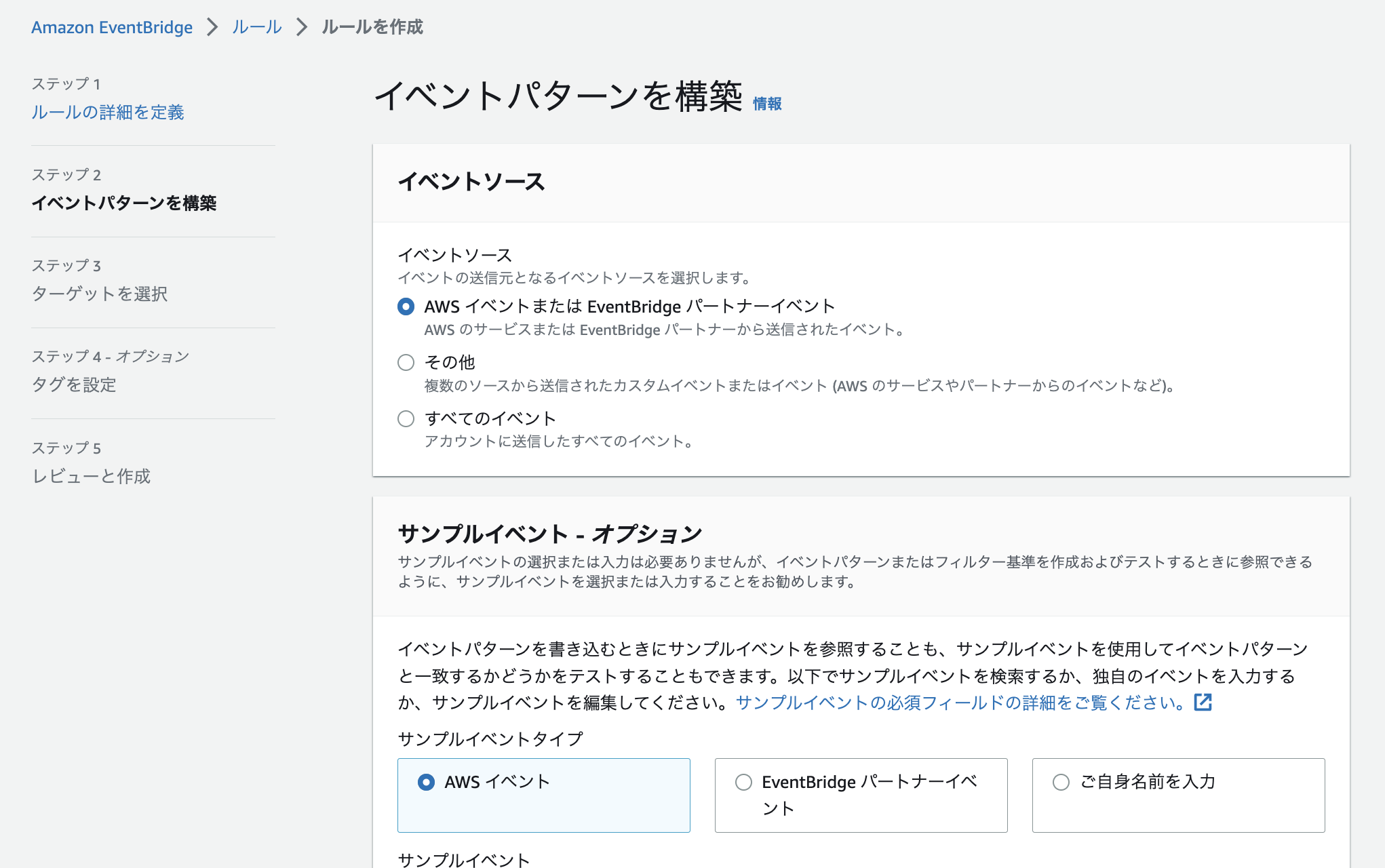
Task: Click the chevron after ルール breadcrumb
Action: 302,27
